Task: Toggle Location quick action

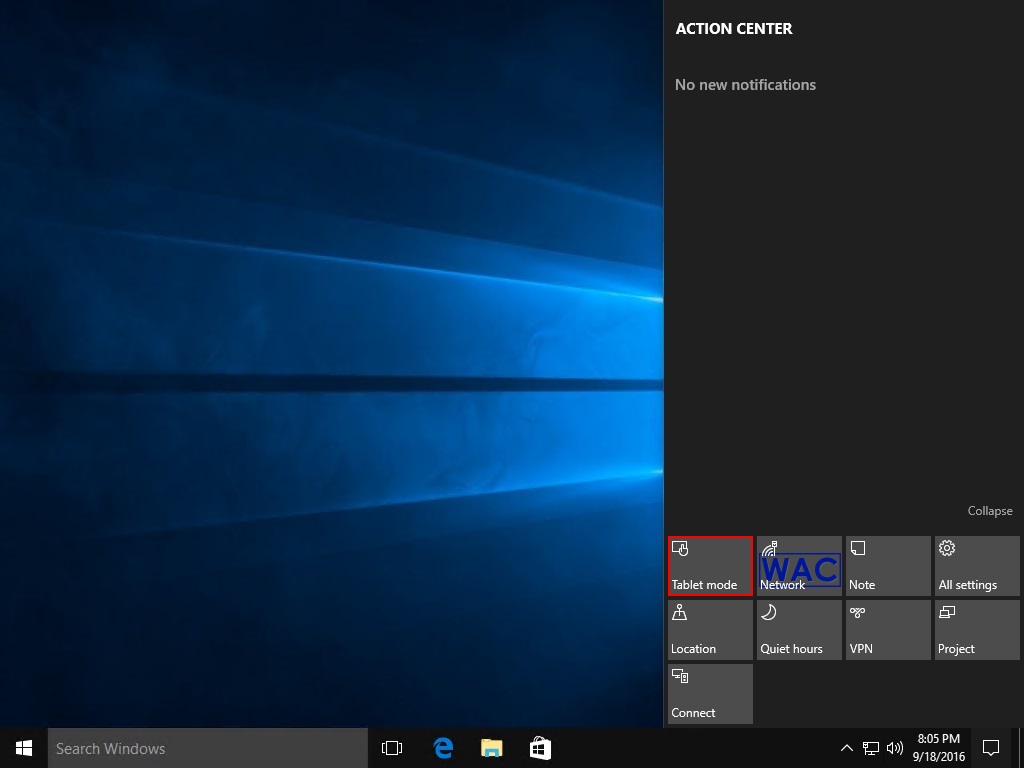Action: 709,629
